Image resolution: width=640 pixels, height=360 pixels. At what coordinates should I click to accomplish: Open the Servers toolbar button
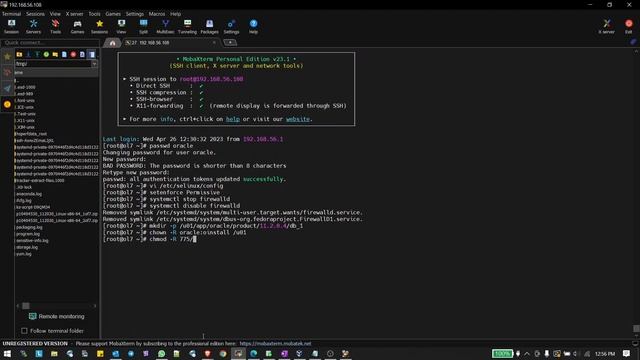pos(33,27)
